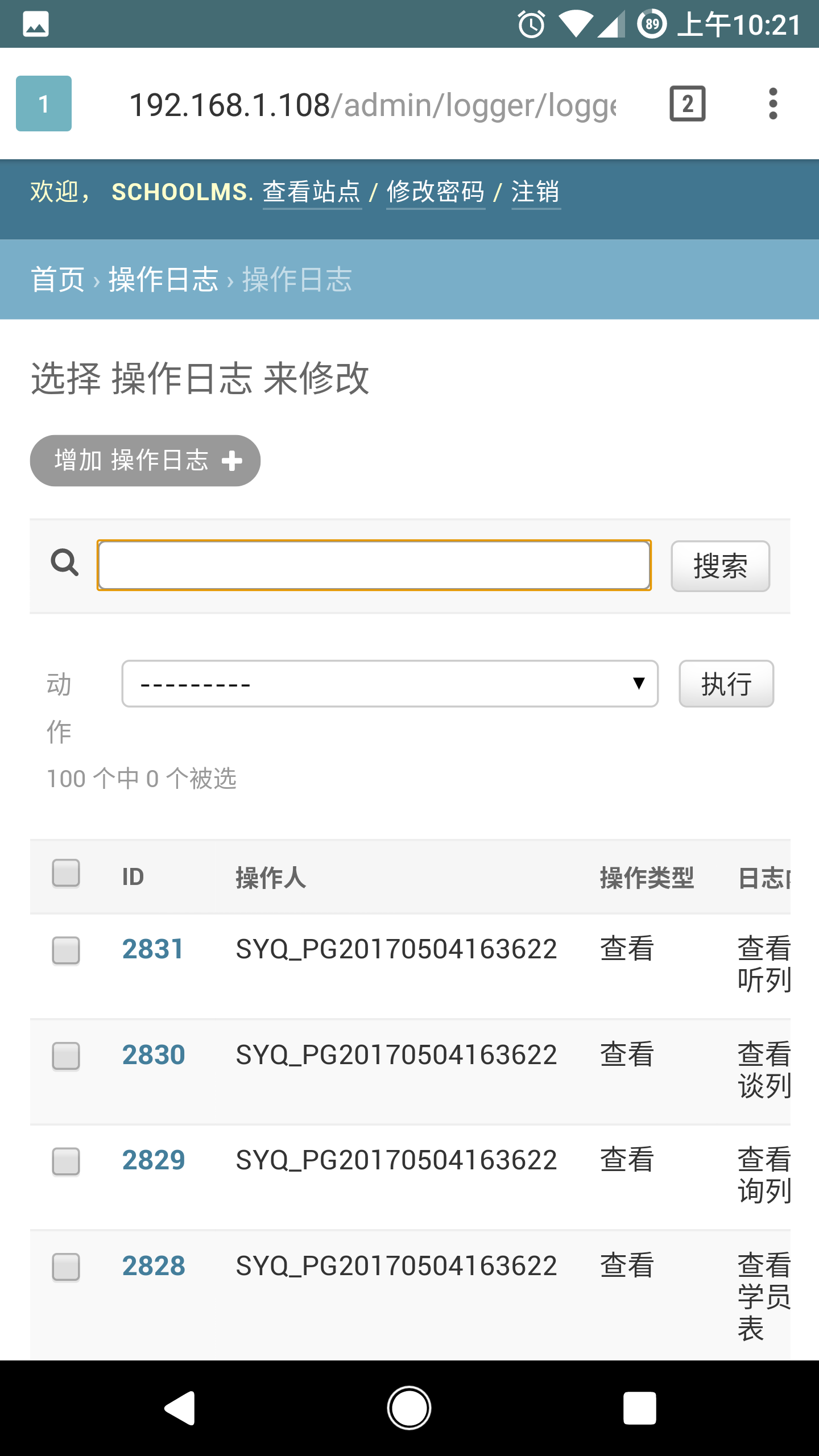Check the box for log entry 2831
819x1456 pixels.
coord(66,950)
